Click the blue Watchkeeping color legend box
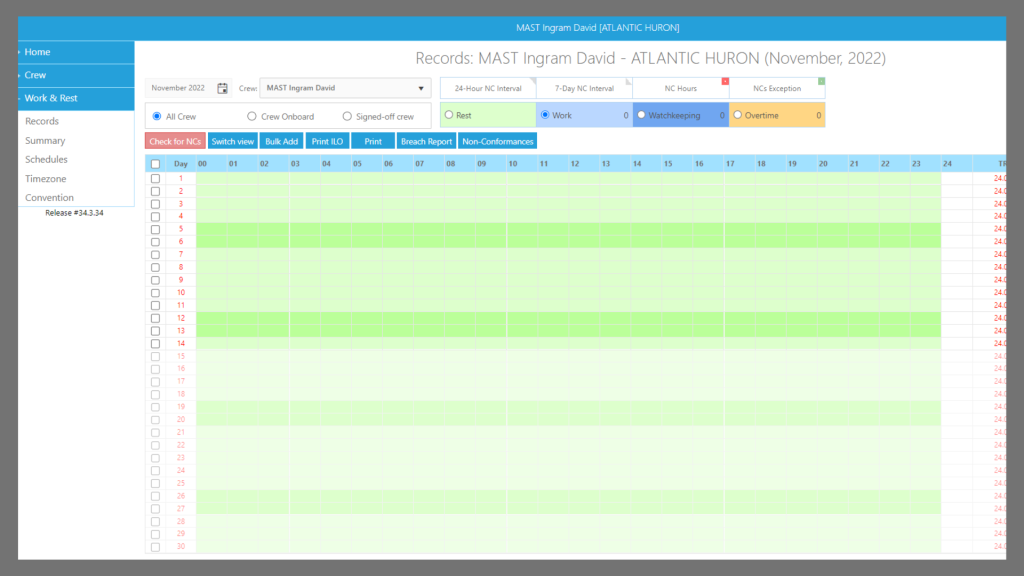Screen dimensions: 1024x576 coord(680,115)
